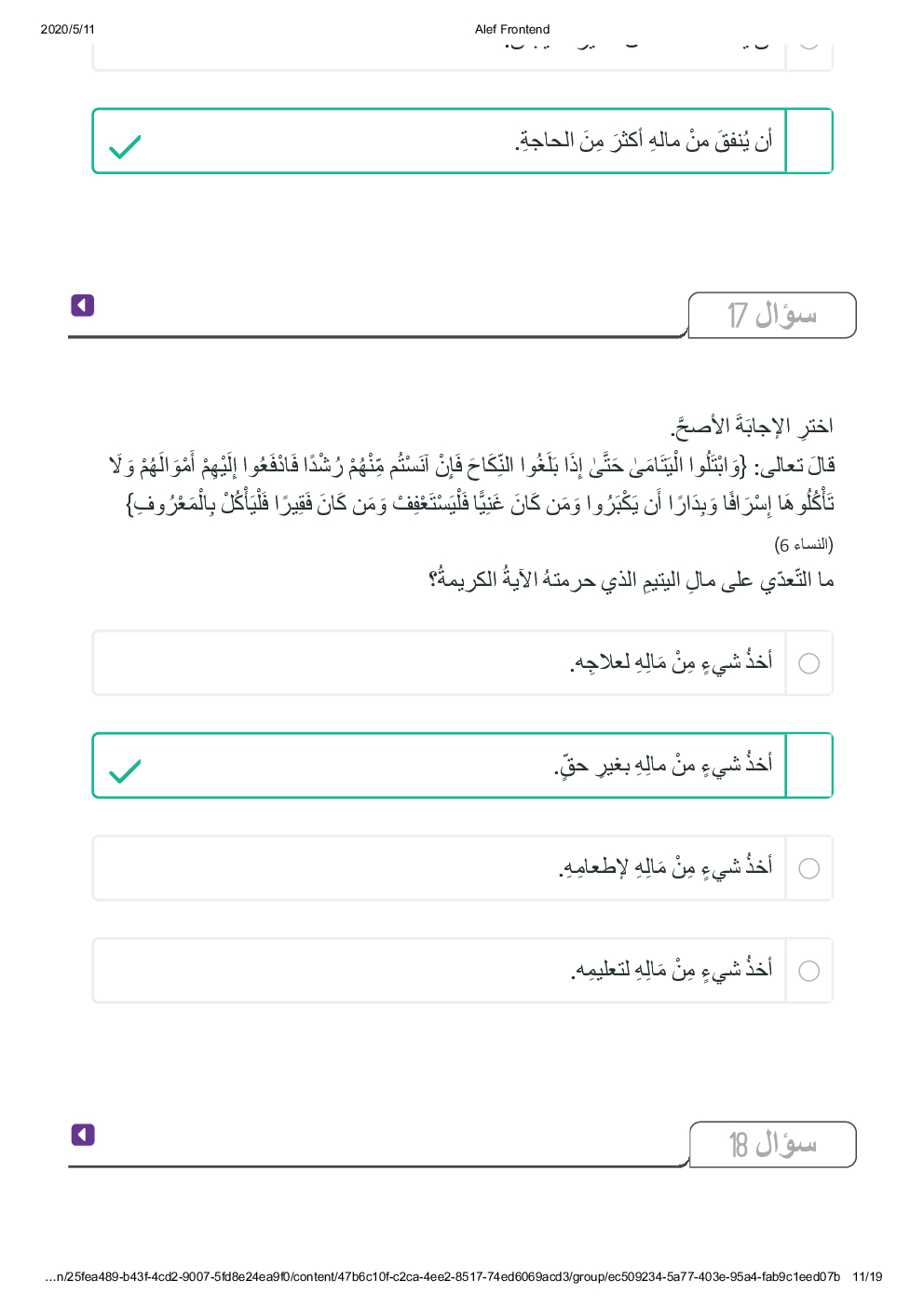Click the purple arrow icon beside سؤال 17
The image size is (924, 1307).
click(83, 306)
